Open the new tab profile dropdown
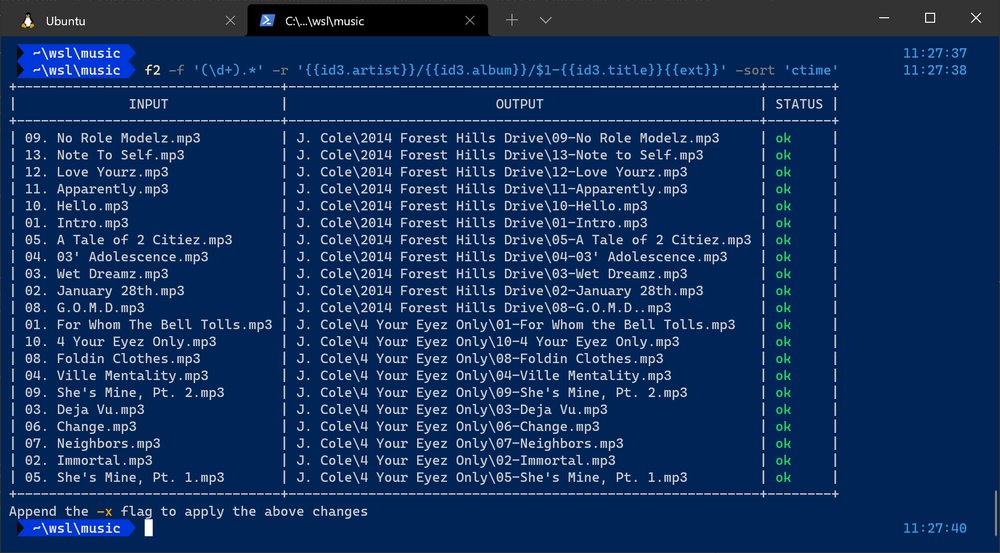This screenshot has width=1000, height=553. 545,20
